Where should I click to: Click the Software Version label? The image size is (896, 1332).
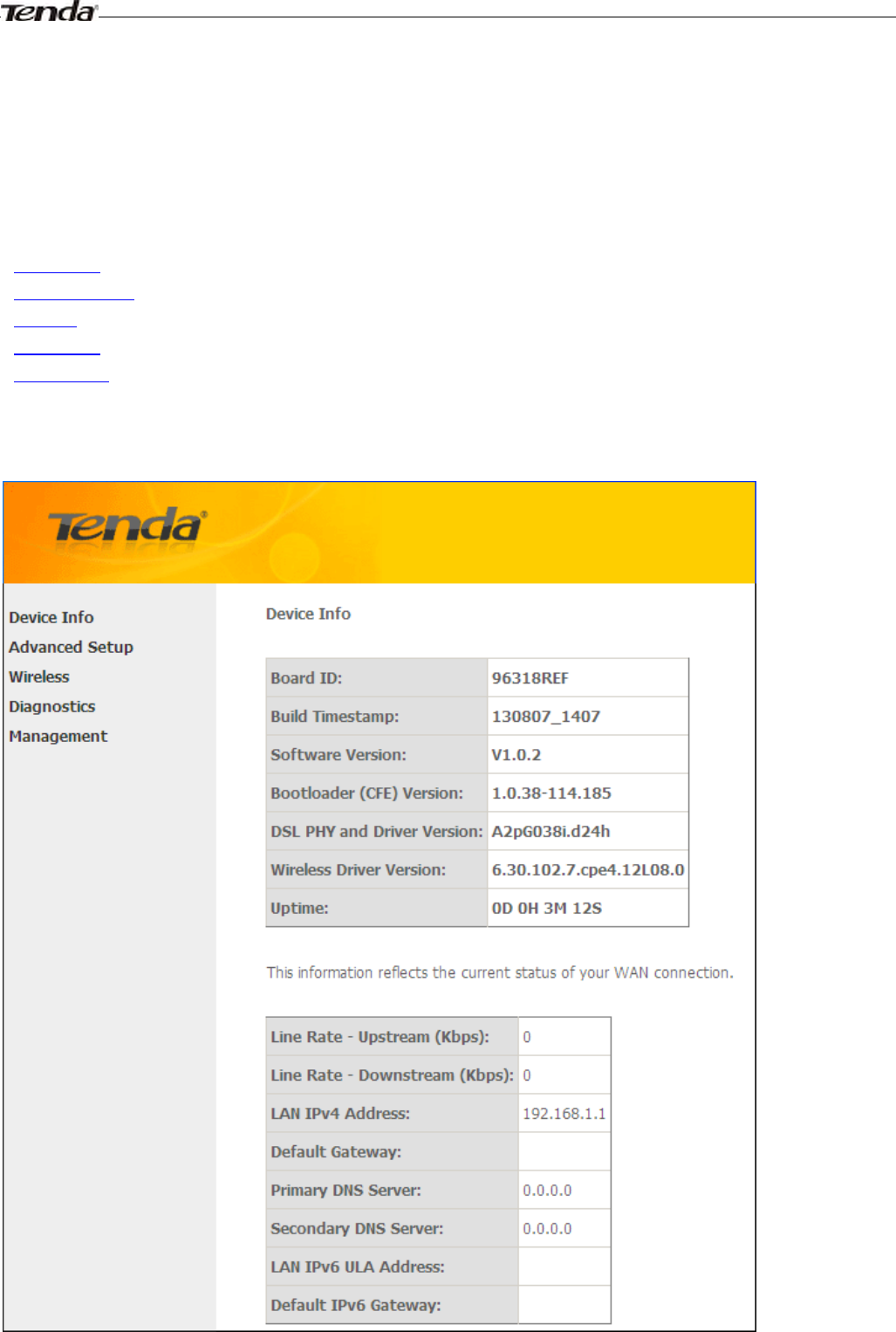339,755
